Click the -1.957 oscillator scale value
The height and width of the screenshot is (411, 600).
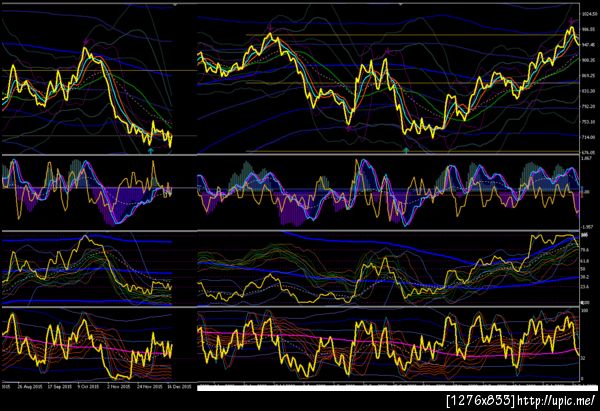click(x=587, y=227)
